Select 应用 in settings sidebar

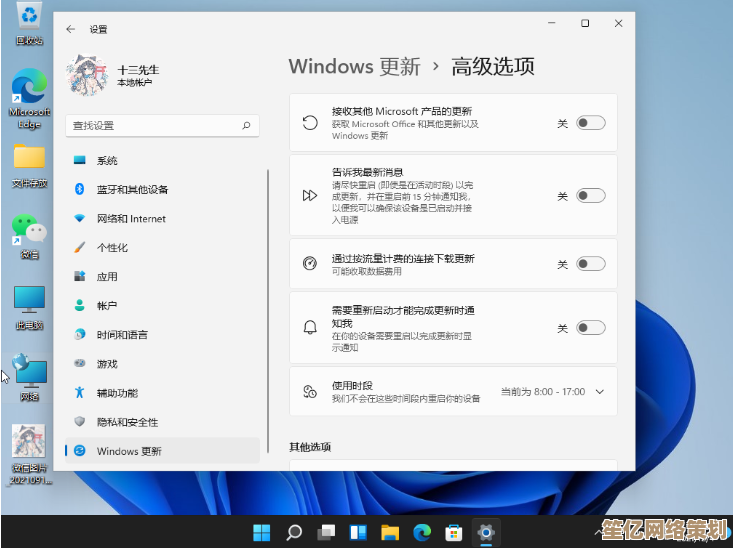click(107, 276)
